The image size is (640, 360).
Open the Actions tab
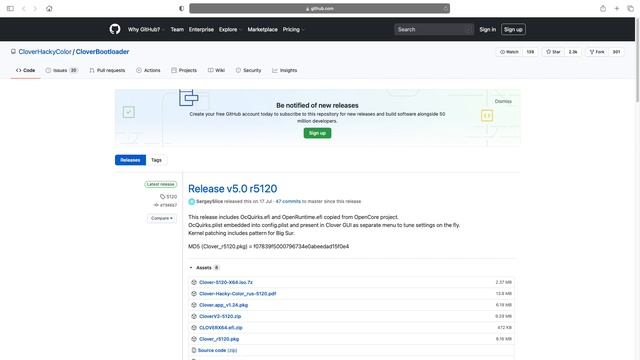click(148, 70)
